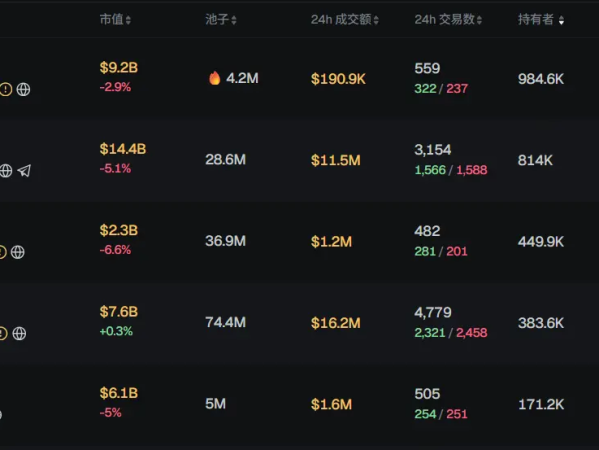This screenshot has width=599, height=450.
Task: Click the globe icon in $7.6B row
Action: click(19, 333)
